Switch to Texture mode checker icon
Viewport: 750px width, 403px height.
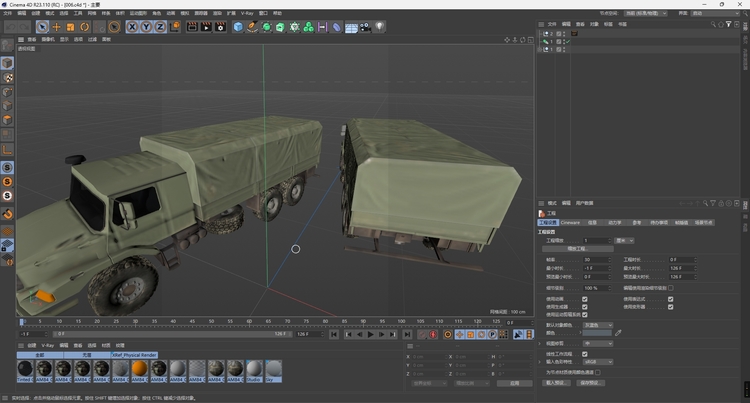[x=7, y=77]
